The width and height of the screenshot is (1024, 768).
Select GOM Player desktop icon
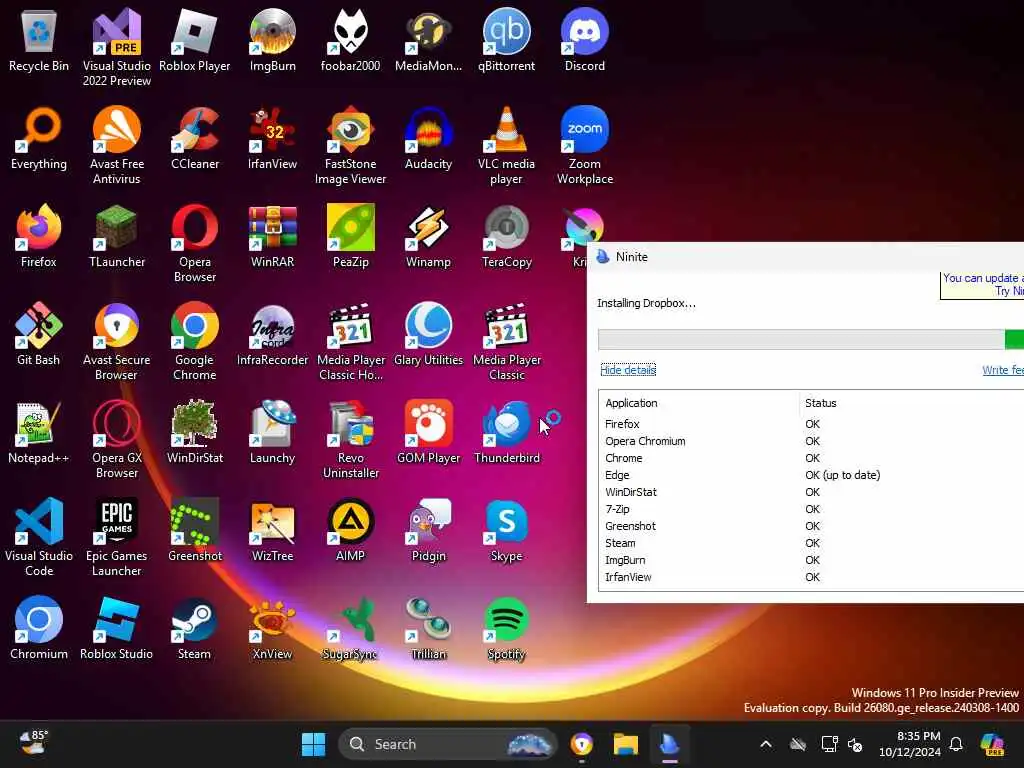tap(428, 432)
